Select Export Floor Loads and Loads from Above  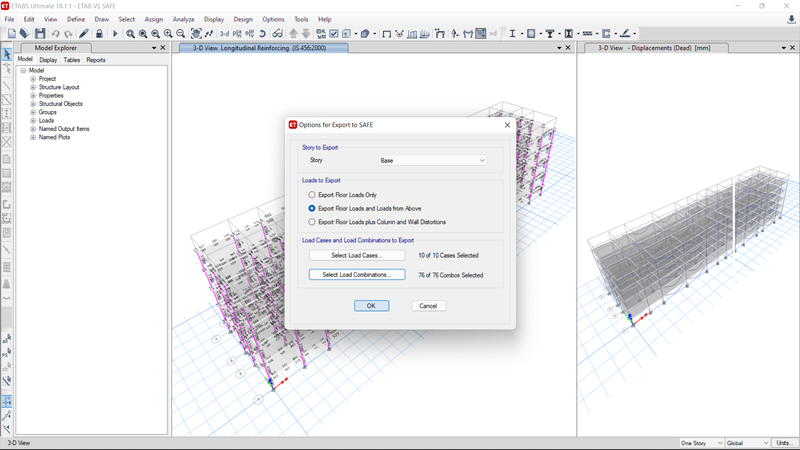312,209
